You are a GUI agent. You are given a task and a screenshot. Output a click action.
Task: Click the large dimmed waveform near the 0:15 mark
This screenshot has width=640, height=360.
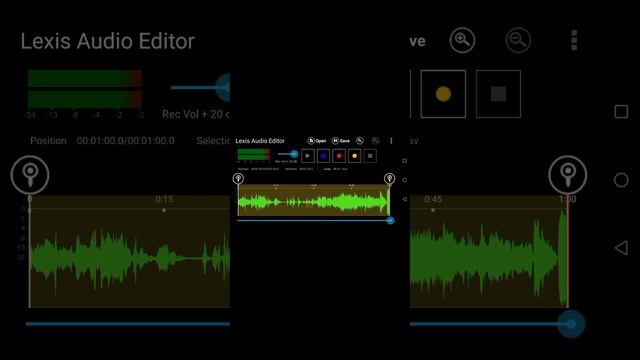tap(163, 258)
